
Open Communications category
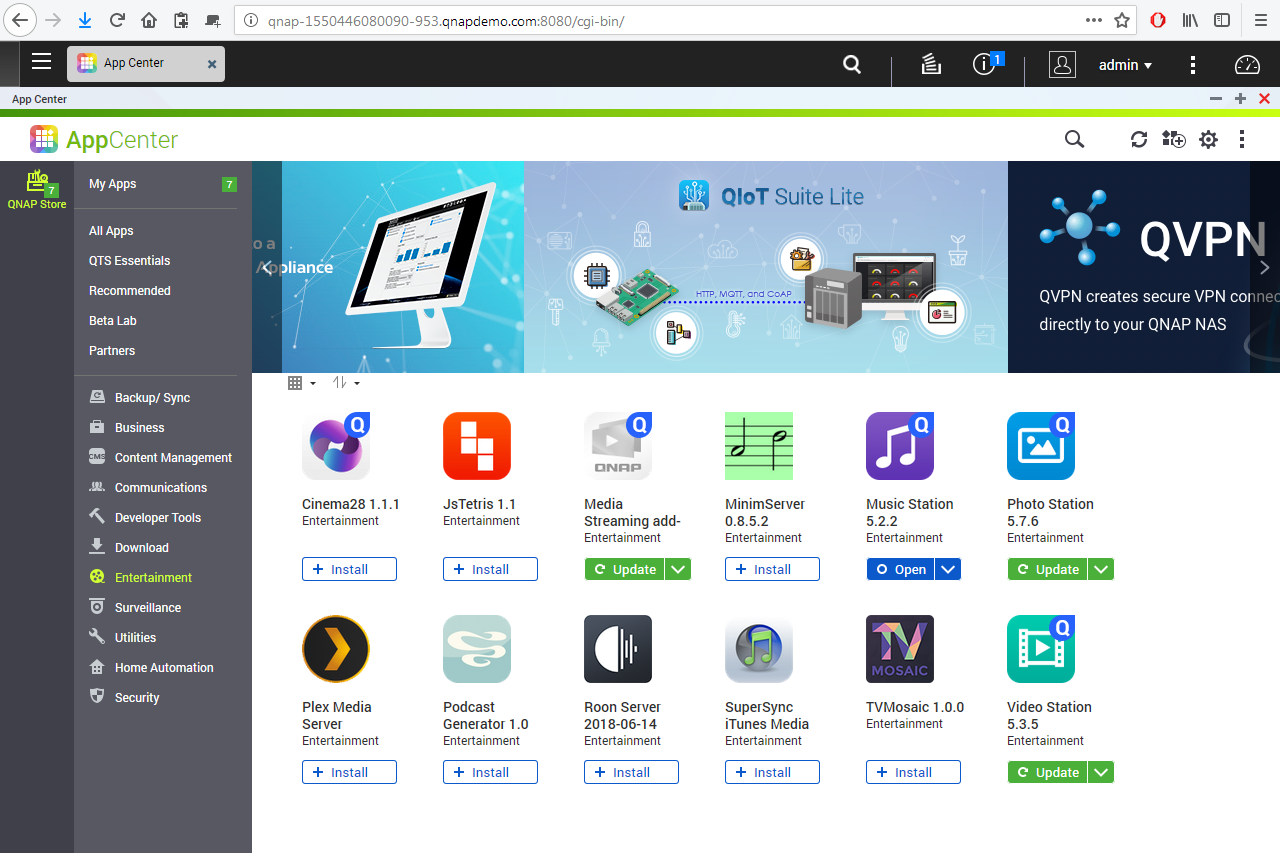[x=162, y=488]
